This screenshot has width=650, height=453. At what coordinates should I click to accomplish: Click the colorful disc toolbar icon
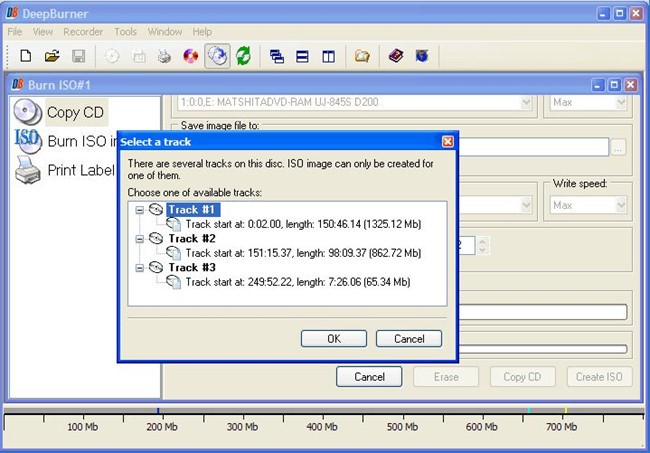tap(190, 56)
